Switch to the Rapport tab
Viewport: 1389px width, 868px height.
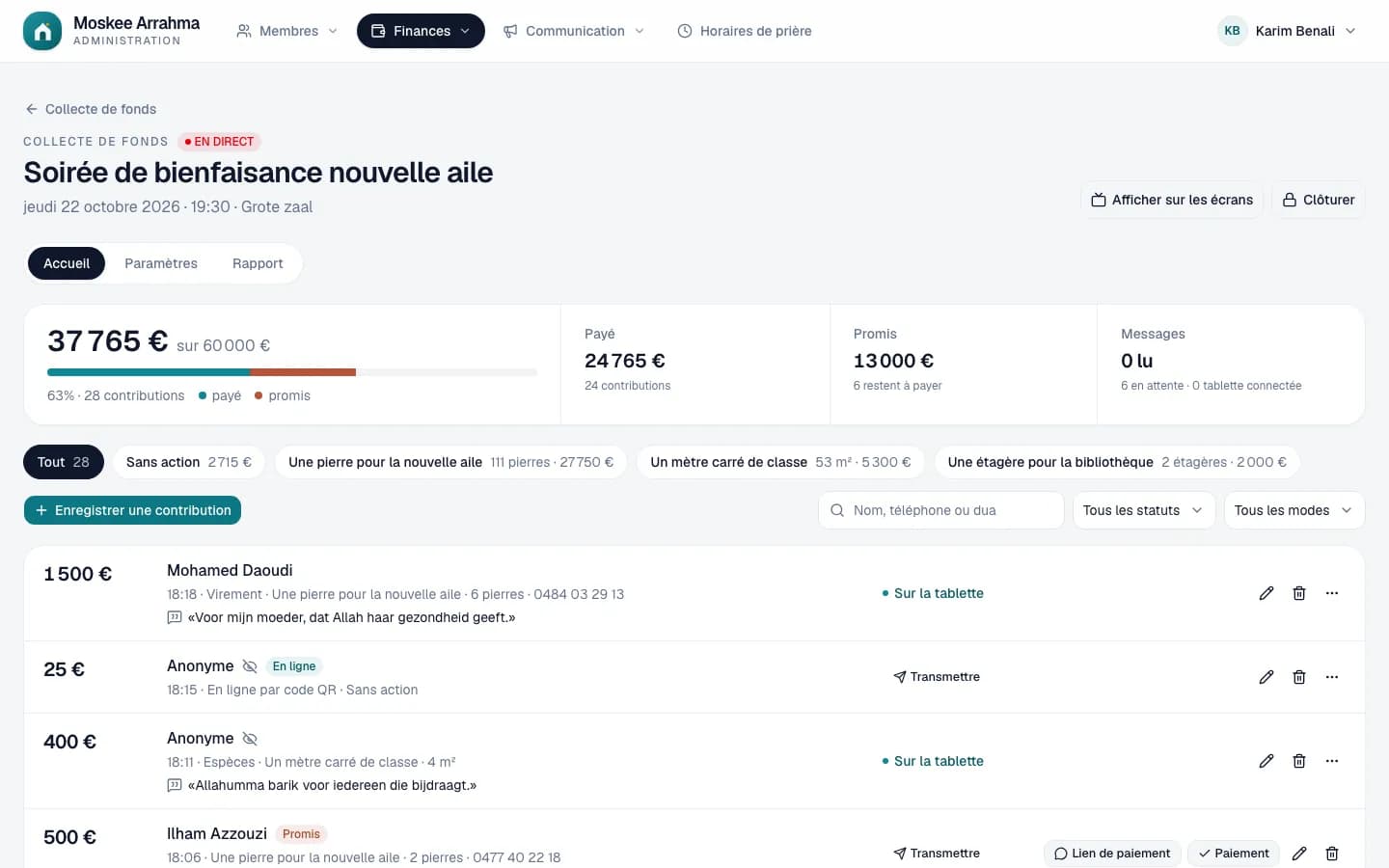pyautogui.click(x=258, y=263)
